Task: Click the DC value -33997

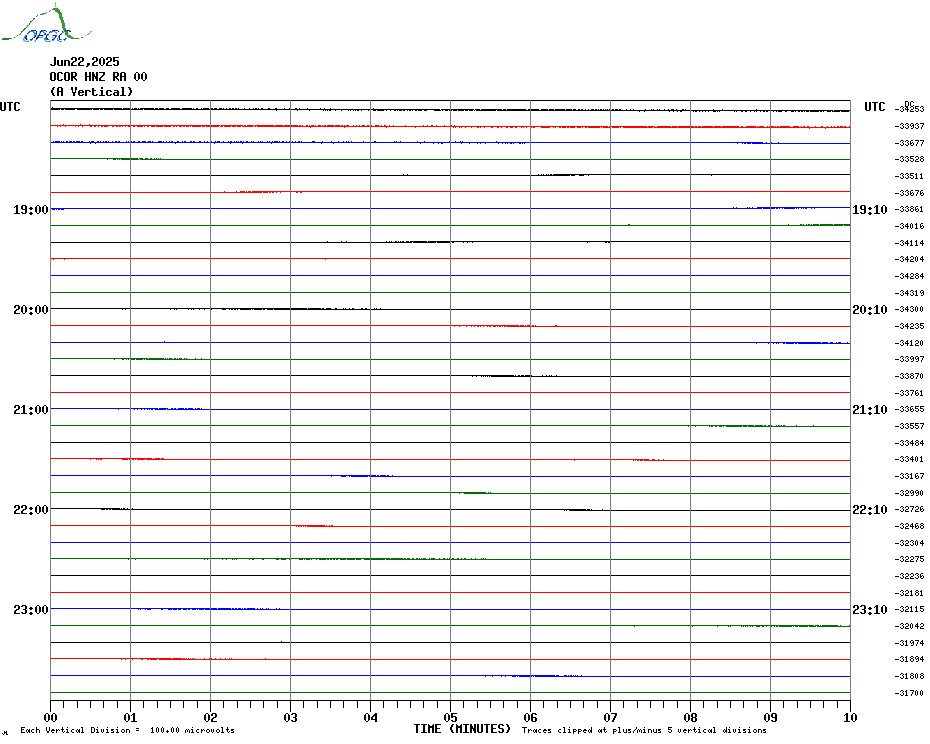Action: (x=909, y=360)
